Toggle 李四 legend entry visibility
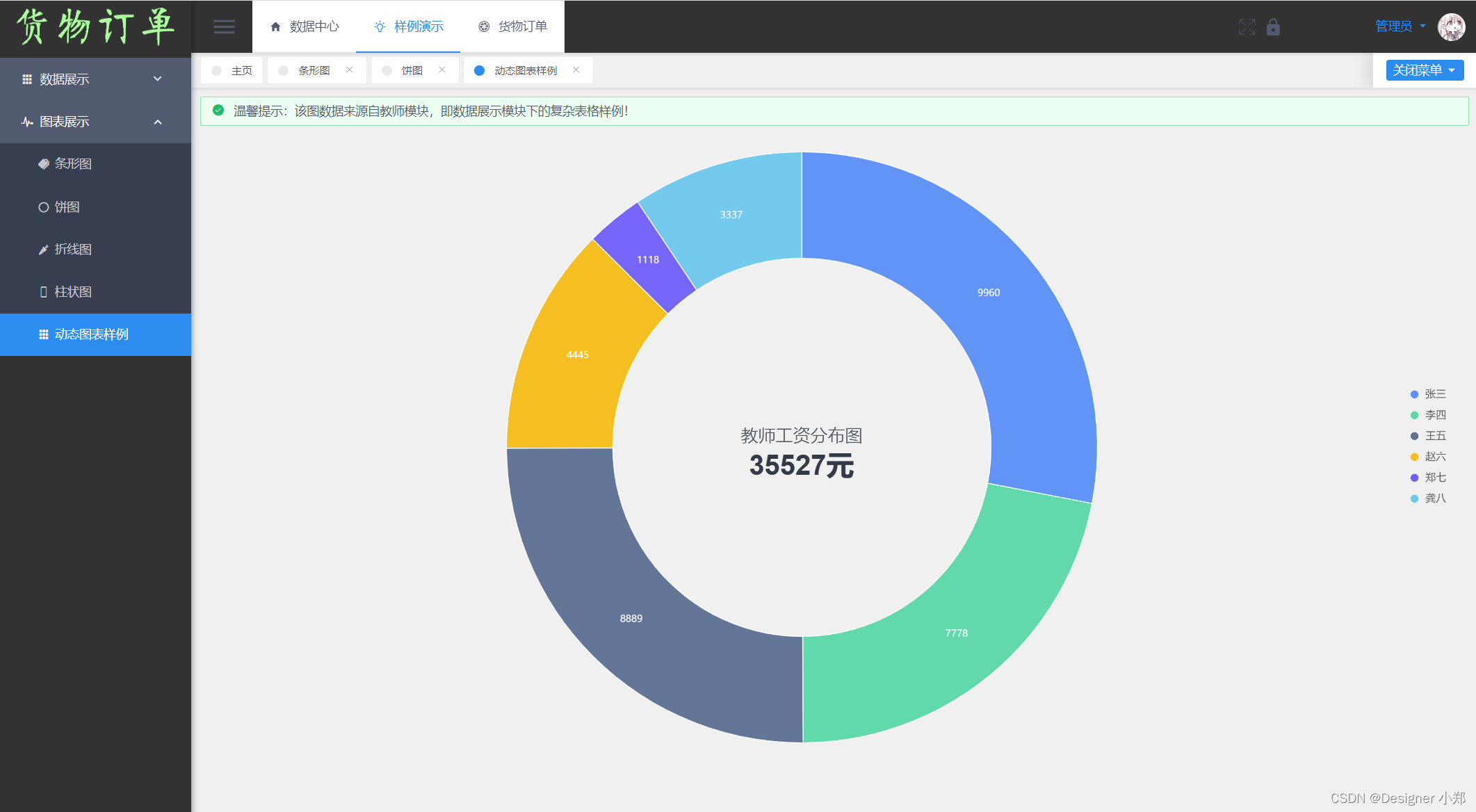The height and width of the screenshot is (812, 1476). 1435,415
